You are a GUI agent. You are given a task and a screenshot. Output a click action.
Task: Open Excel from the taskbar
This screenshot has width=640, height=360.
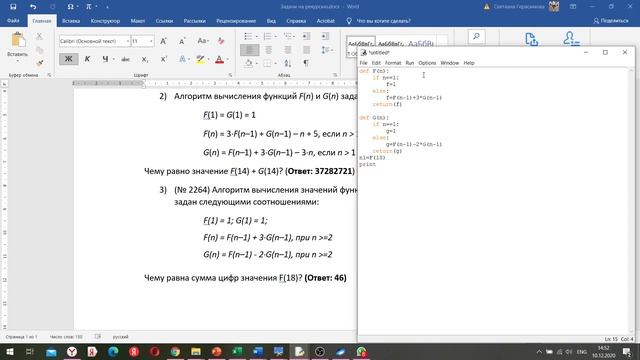[x=237, y=351]
